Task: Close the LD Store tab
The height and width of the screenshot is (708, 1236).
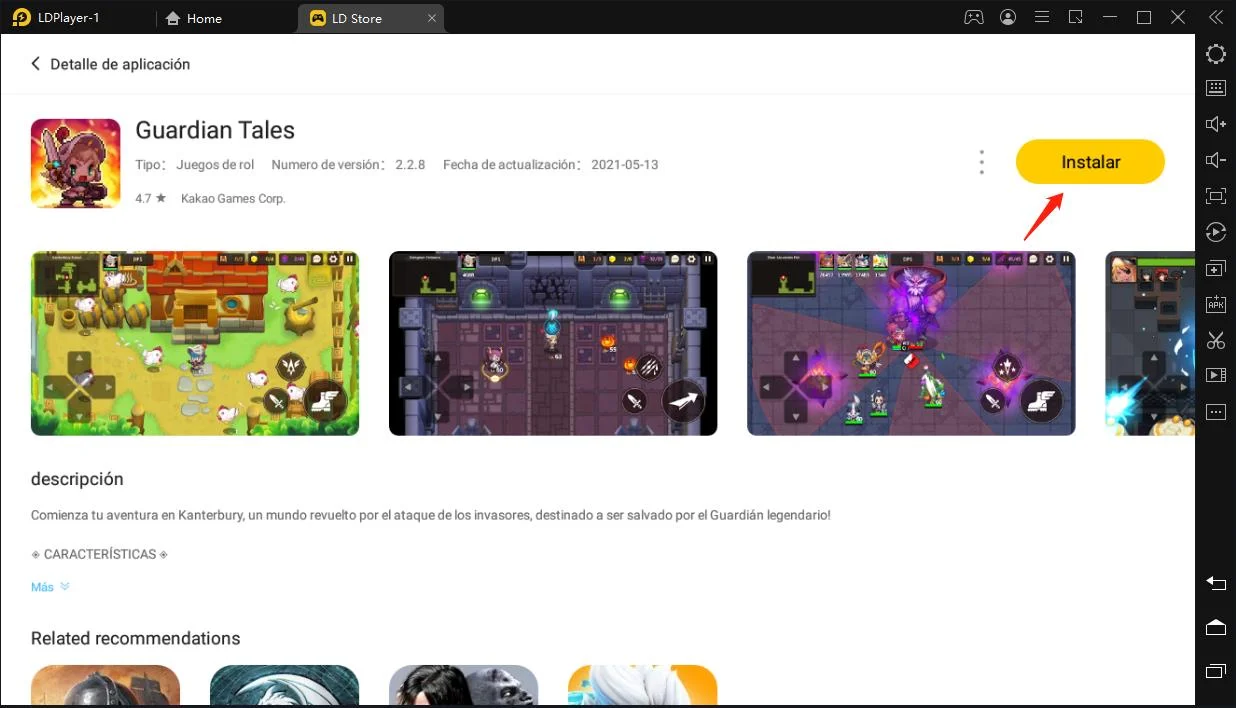Action: point(431,18)
